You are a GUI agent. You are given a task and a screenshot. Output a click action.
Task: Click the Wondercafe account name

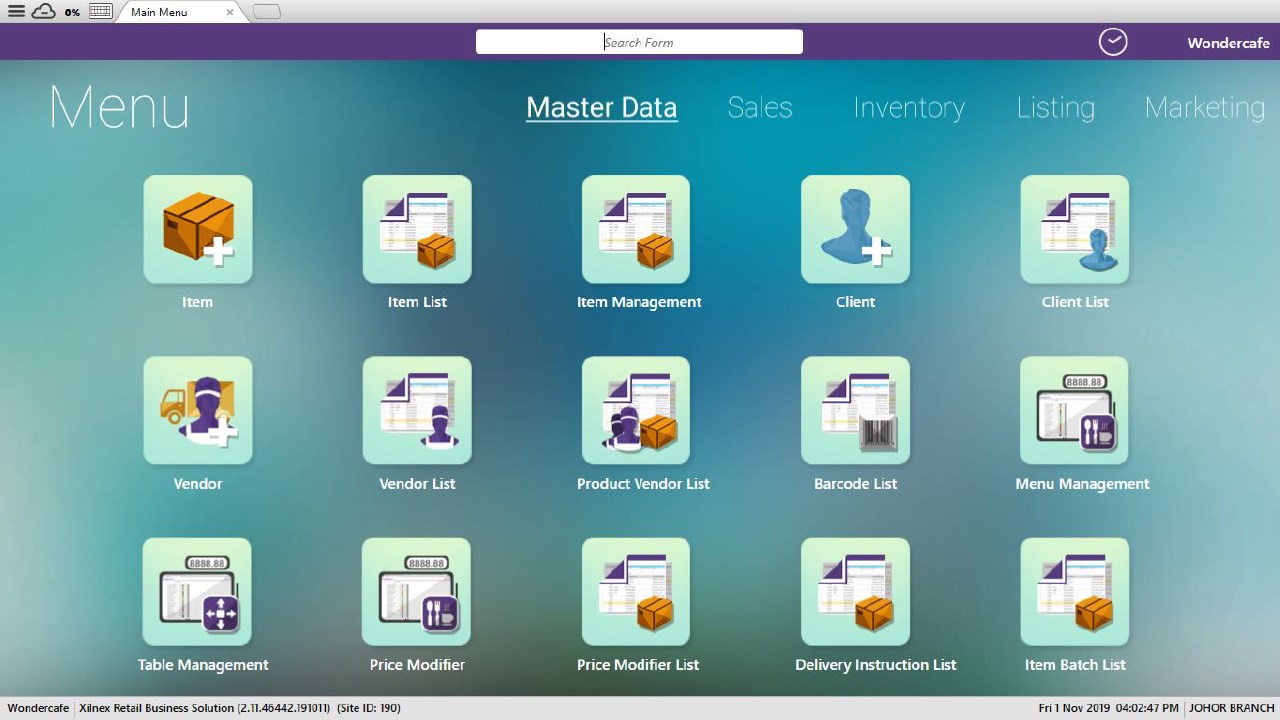(x=1228, y=43)
